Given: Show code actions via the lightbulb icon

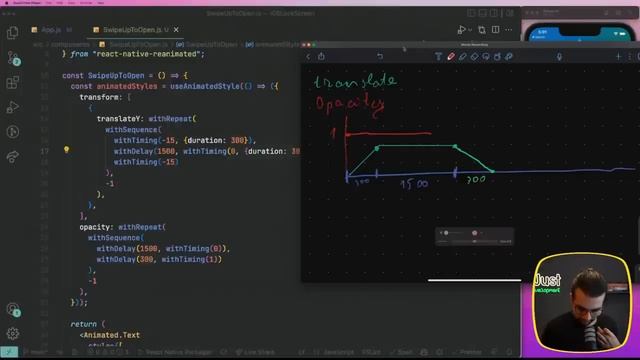Looking at the screenshot, I should coord(67,150).
